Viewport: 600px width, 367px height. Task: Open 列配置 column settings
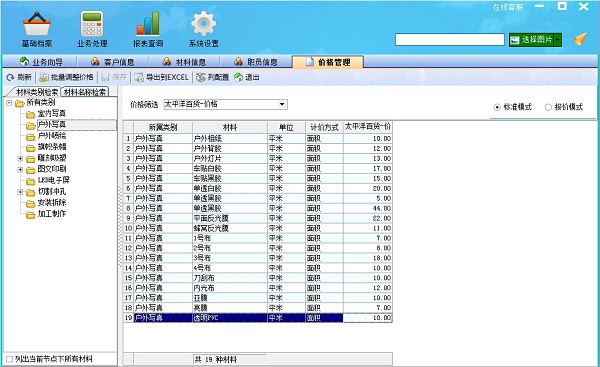point(212,77)
